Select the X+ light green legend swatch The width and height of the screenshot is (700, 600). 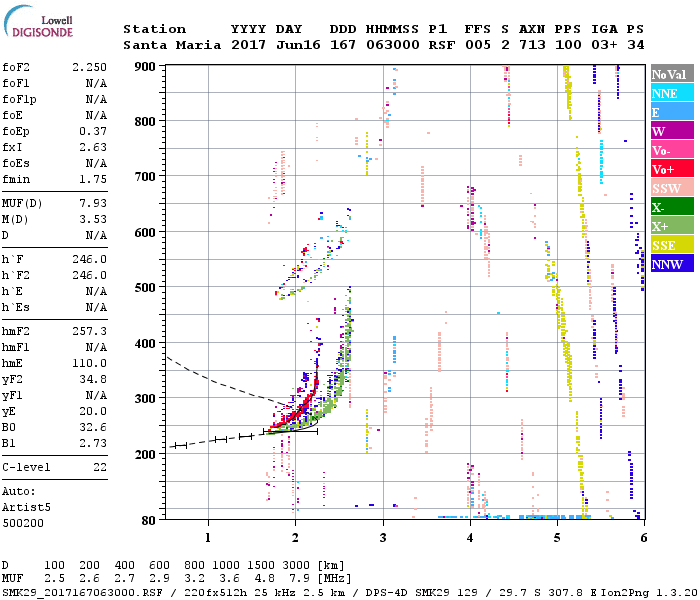pos(672,226)
